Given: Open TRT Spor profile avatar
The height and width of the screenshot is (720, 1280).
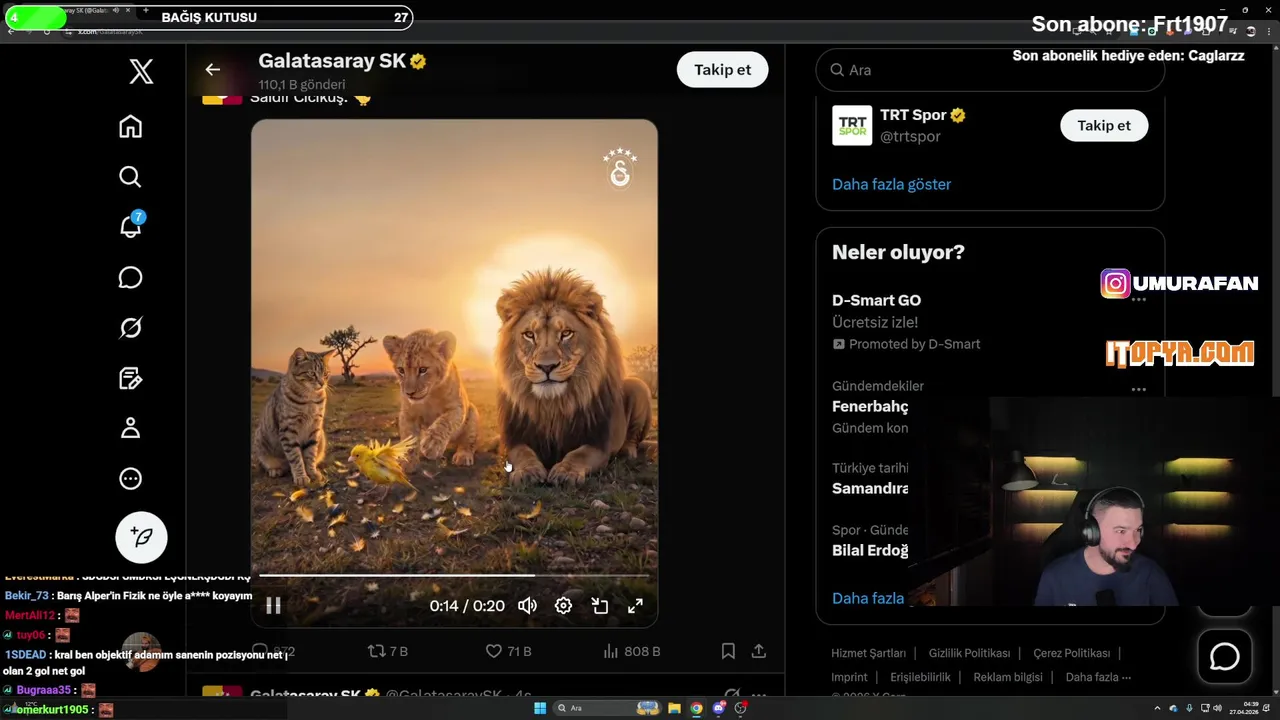Looking at the screenshot, I should tap(852, 125).
